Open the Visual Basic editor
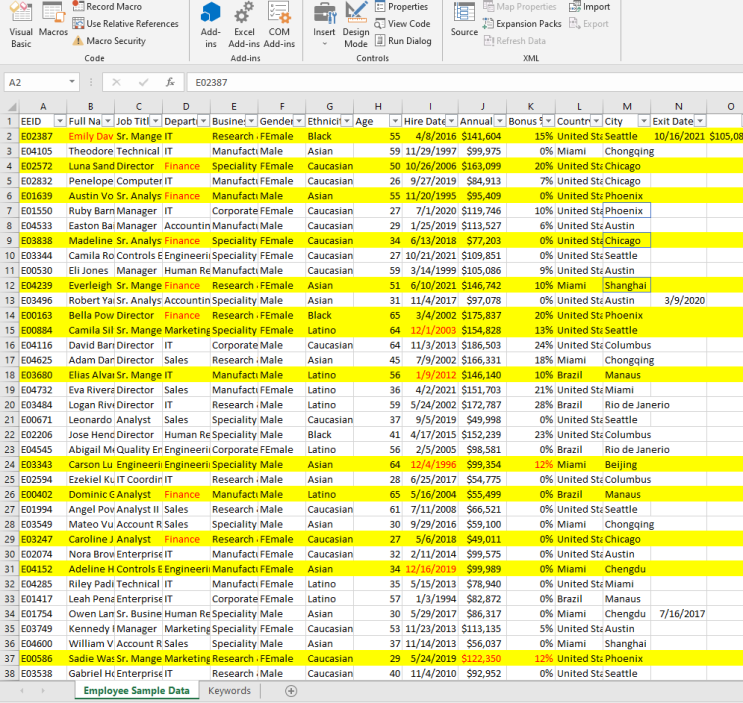The image size is (743, 703). click(21, 24)
